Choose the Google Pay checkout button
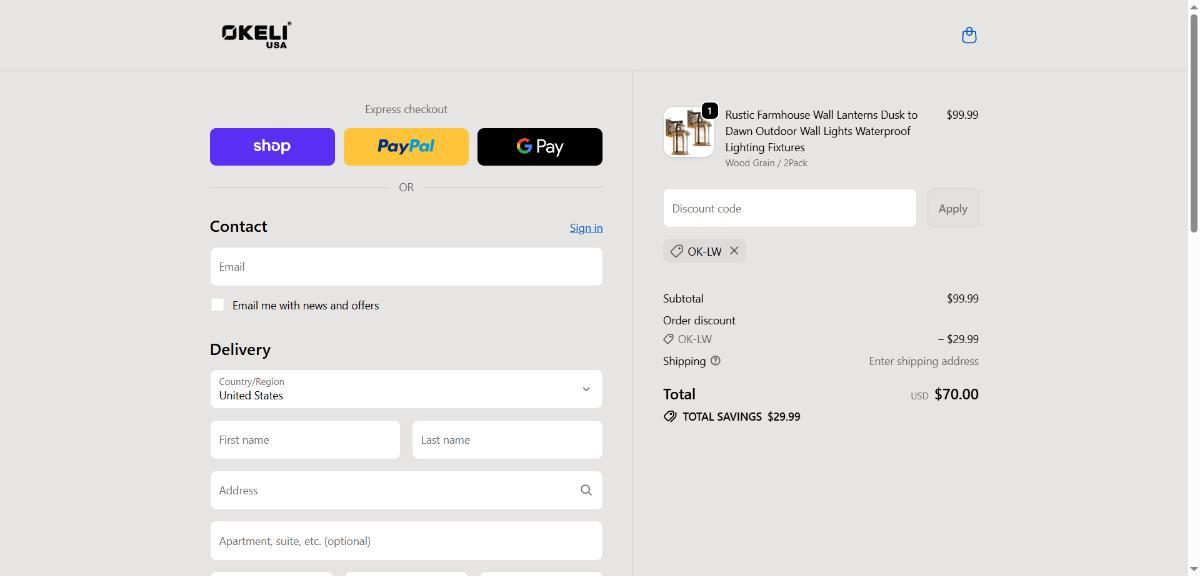 point(540,147)
